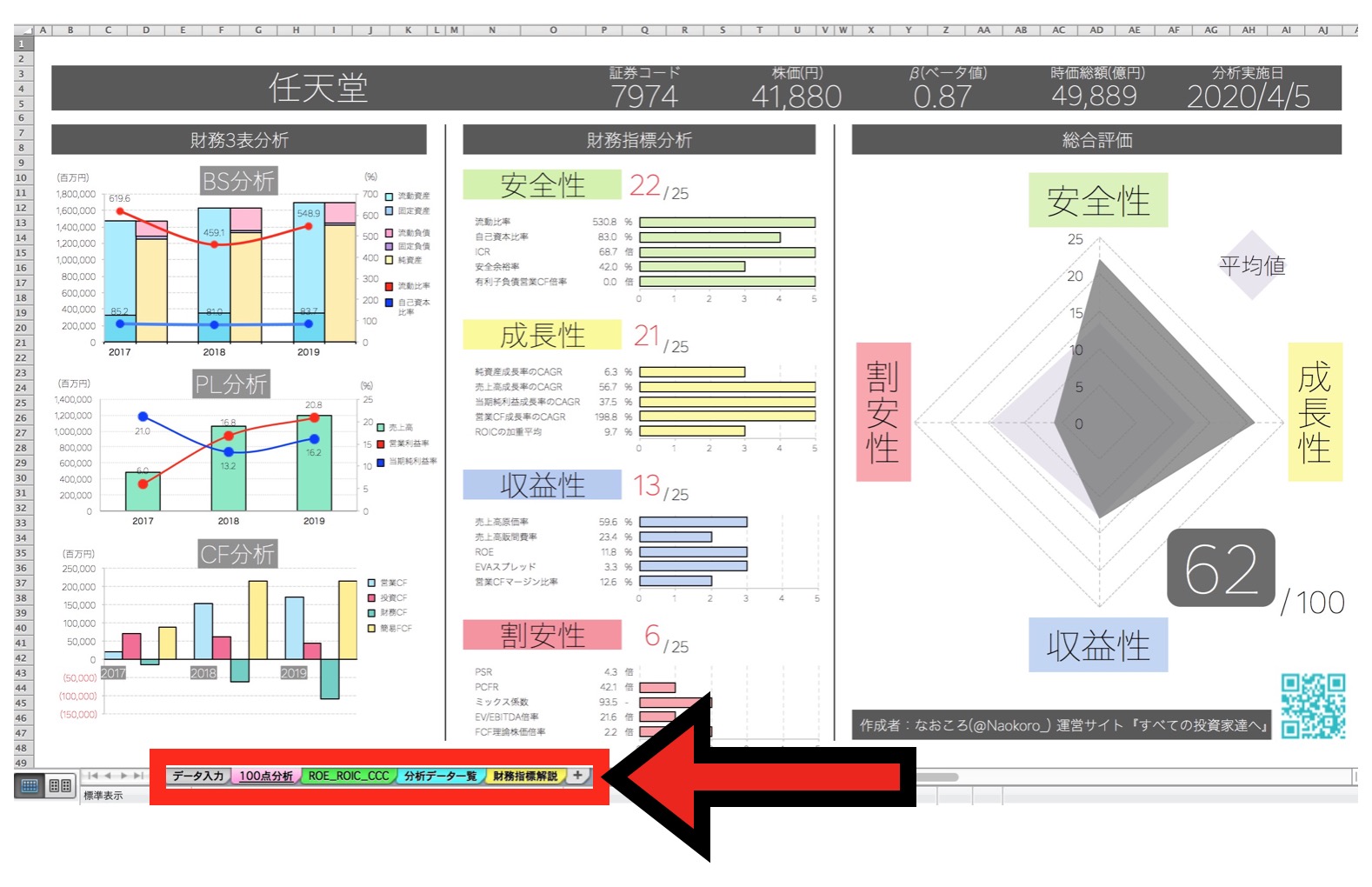This screenshot has height=887, width=1372.
Task: Open the 財務指標解説 sheet tab
Action: point(525,776)
